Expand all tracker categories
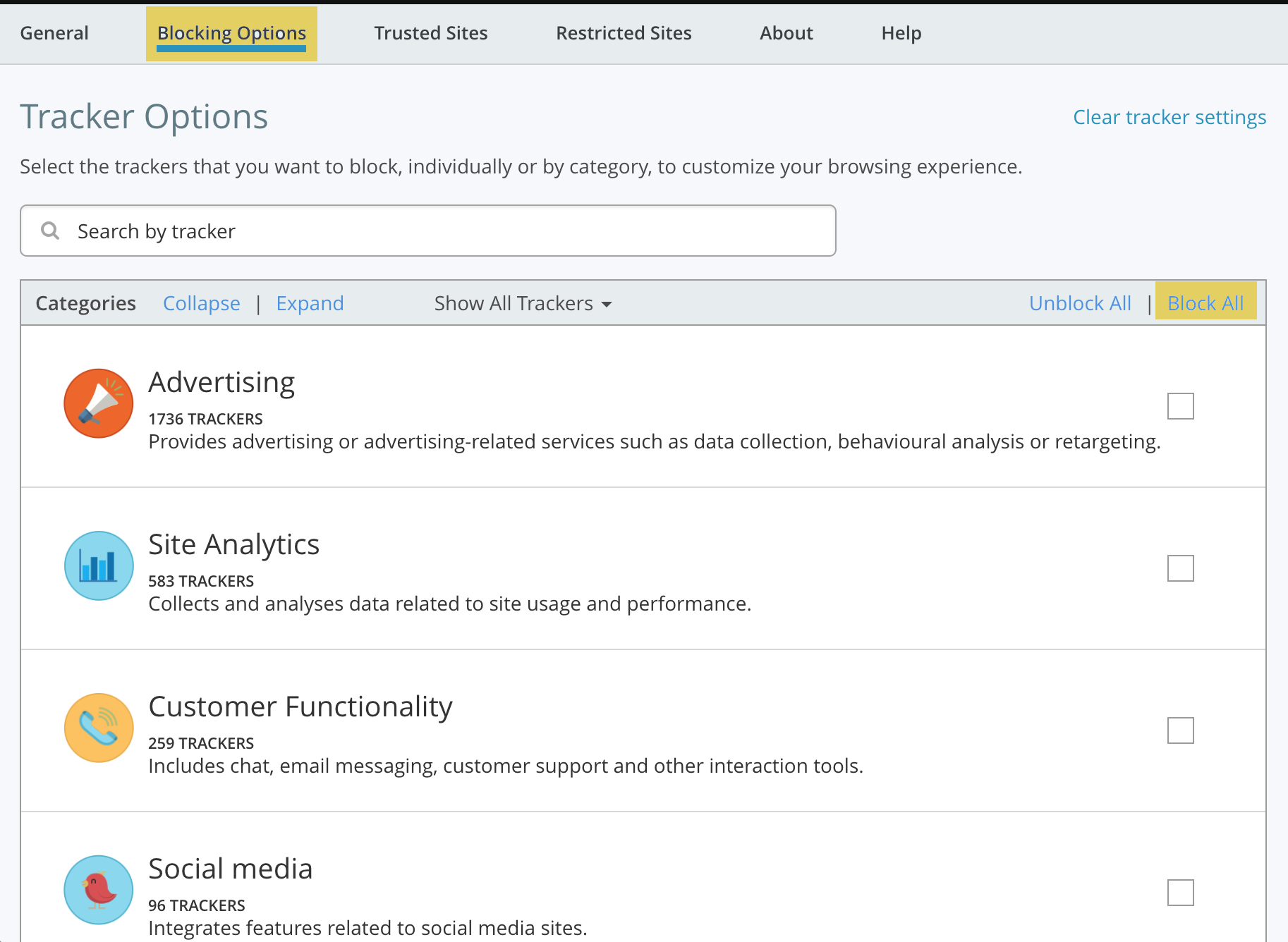Image resolution: width=1288 pixels, height=942 pixels. 310,303
